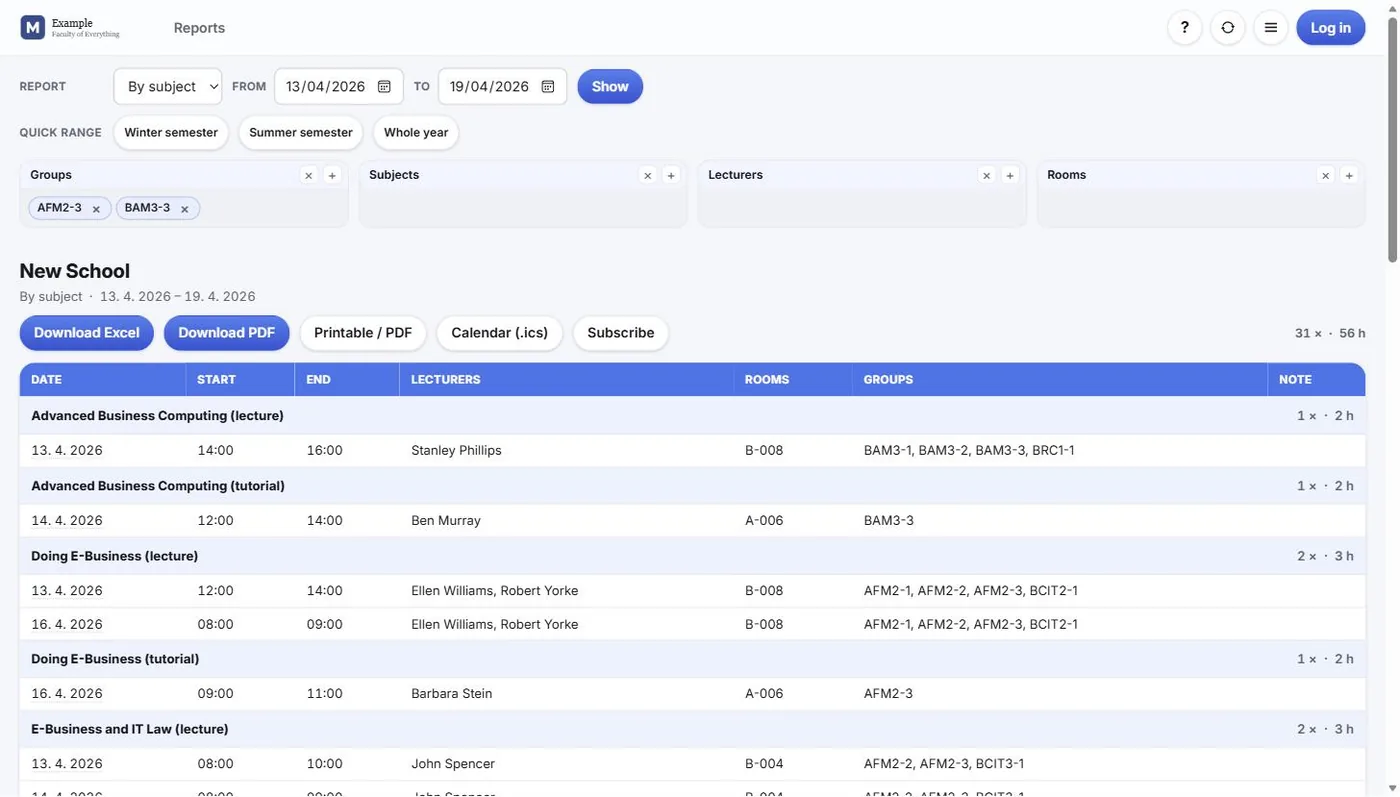Click lecturer Barbara Stein
Screen dimensions: 1400x797
452,694
